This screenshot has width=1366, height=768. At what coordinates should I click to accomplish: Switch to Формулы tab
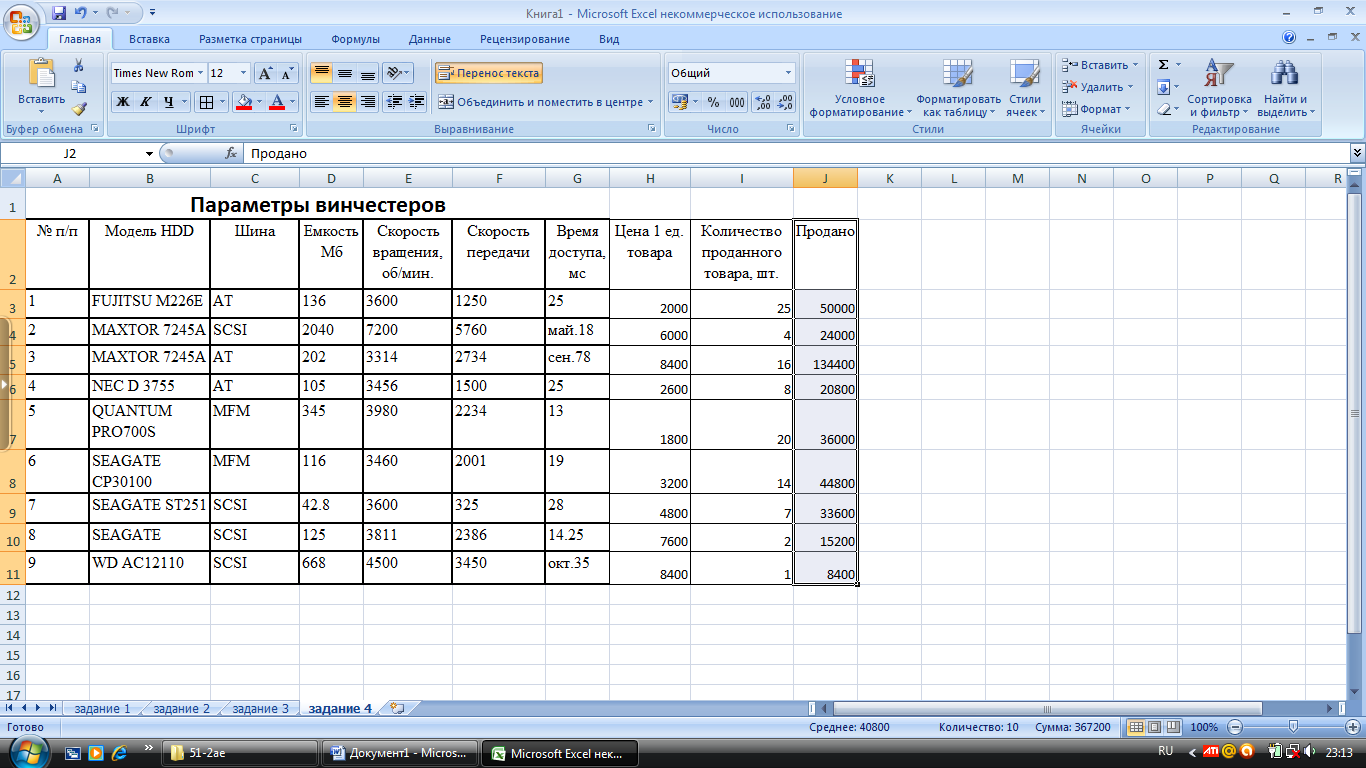click(x=355, y=39)
